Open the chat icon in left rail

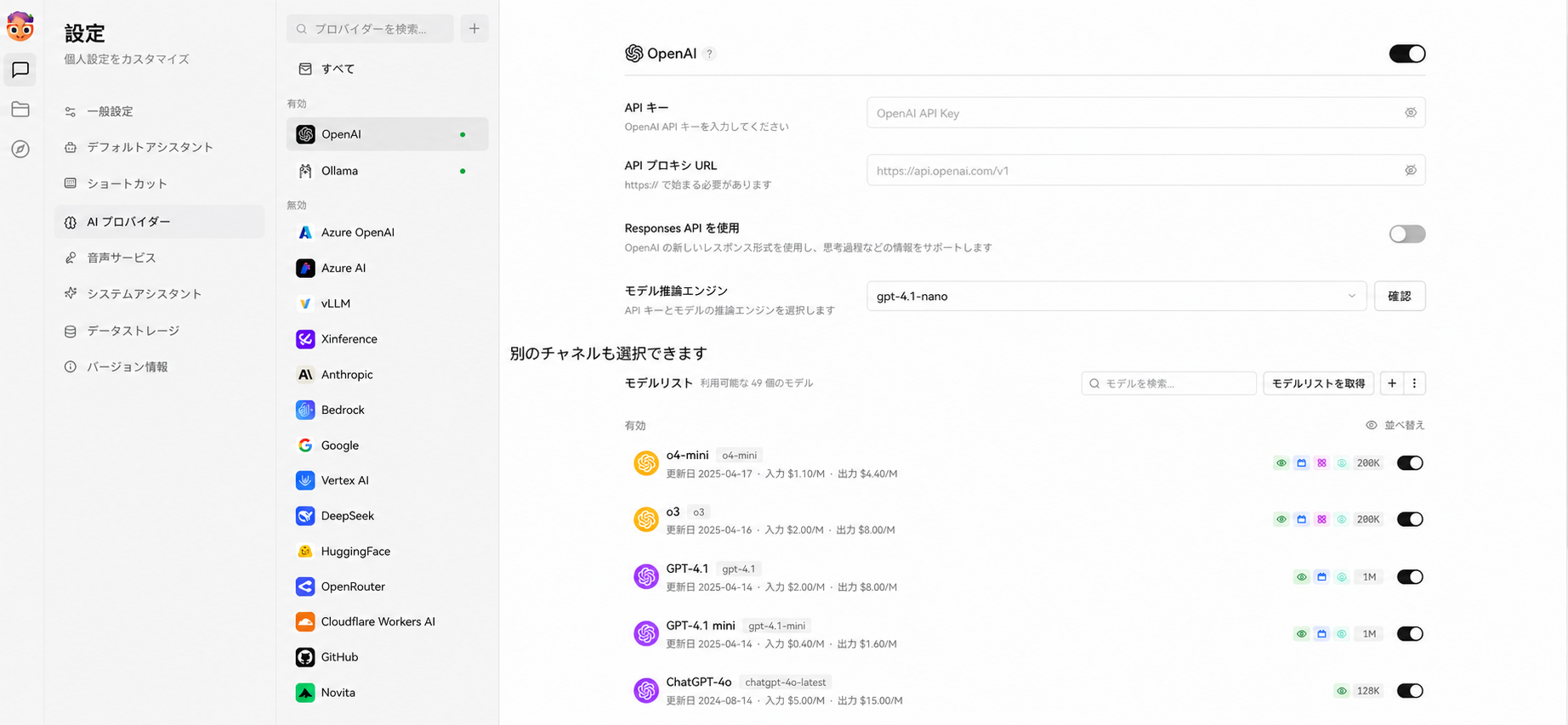pos(20,70)
